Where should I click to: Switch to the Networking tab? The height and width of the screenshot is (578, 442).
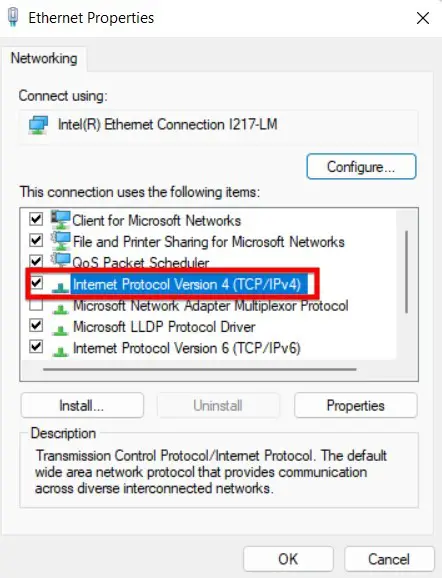coord(44,58)
